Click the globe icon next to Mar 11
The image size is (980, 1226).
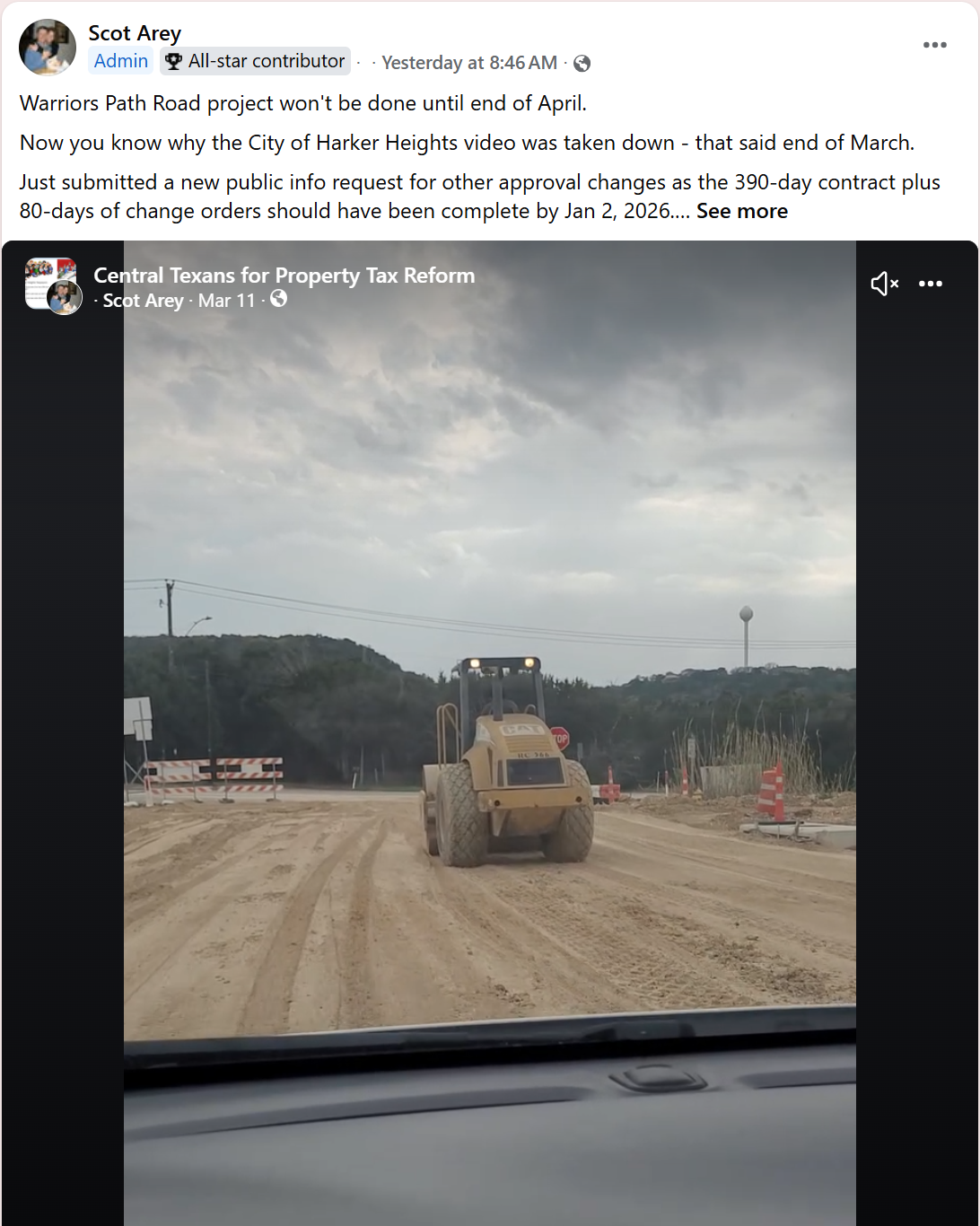click(278, 299)
